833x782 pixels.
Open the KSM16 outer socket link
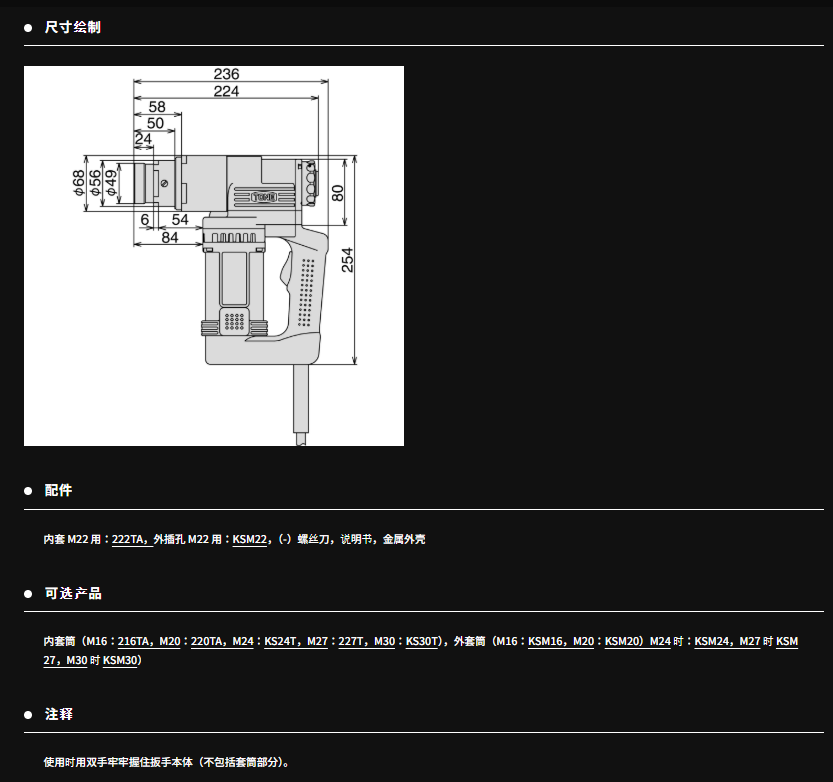[546, 641]
